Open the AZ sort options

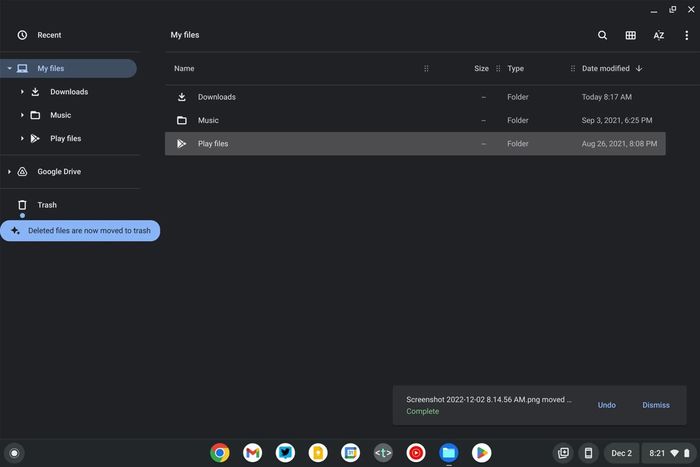click(x=658, y=35)
